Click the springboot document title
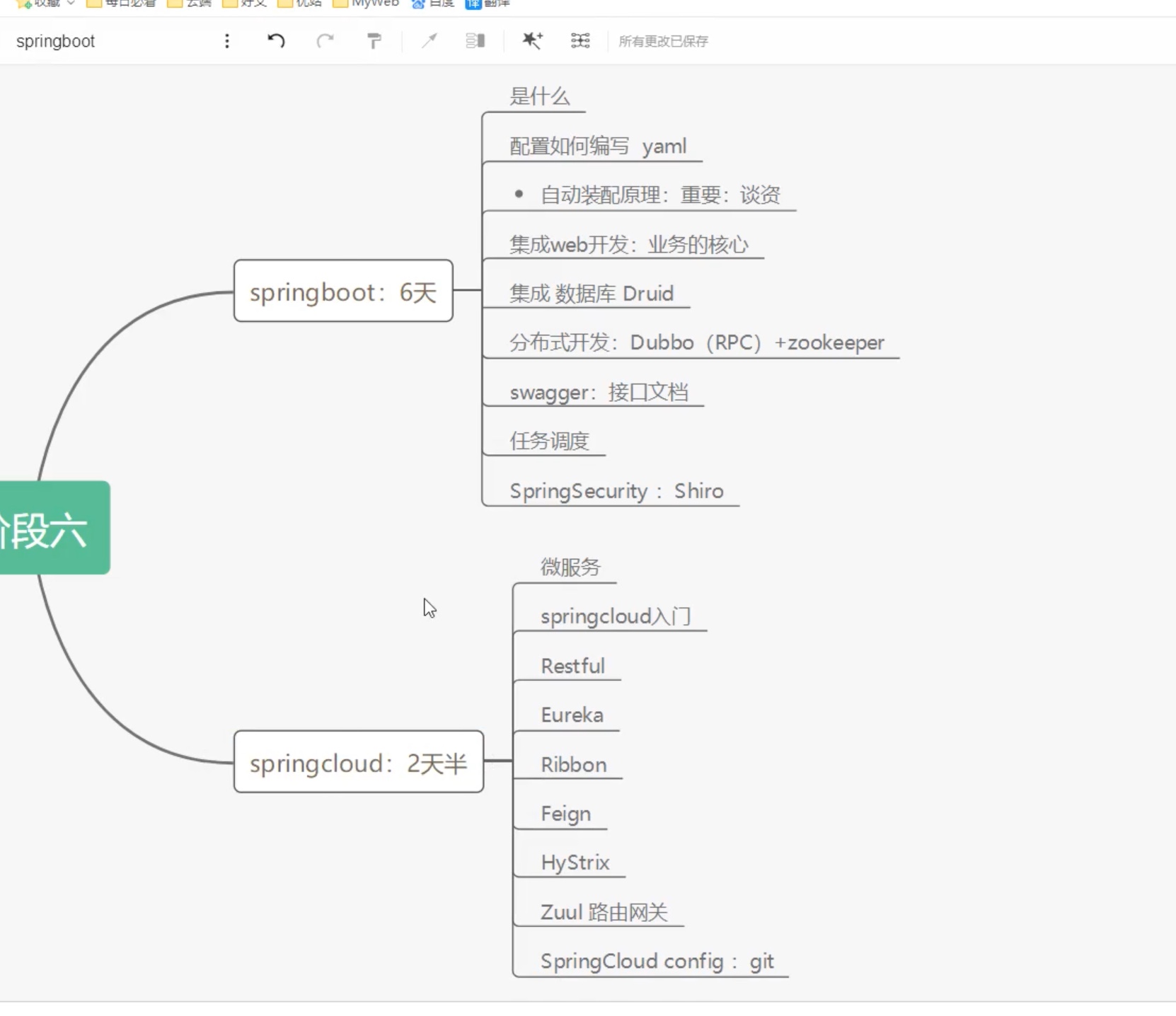This screenshot has width=1176, height=1016. click(55, 41)
